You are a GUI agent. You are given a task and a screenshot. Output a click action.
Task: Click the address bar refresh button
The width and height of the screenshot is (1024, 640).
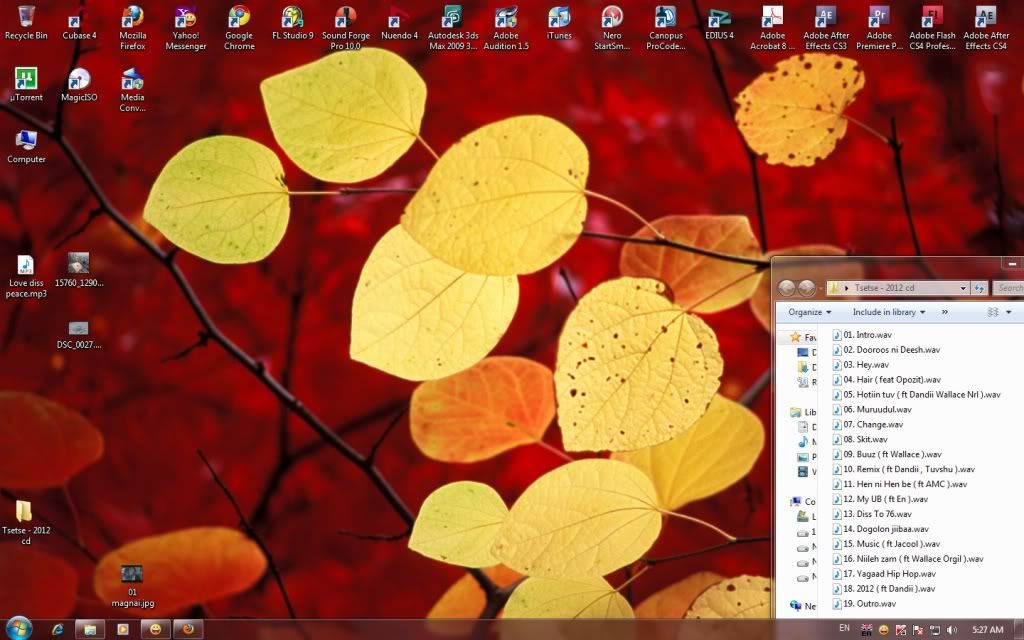[x=978, y=288]
